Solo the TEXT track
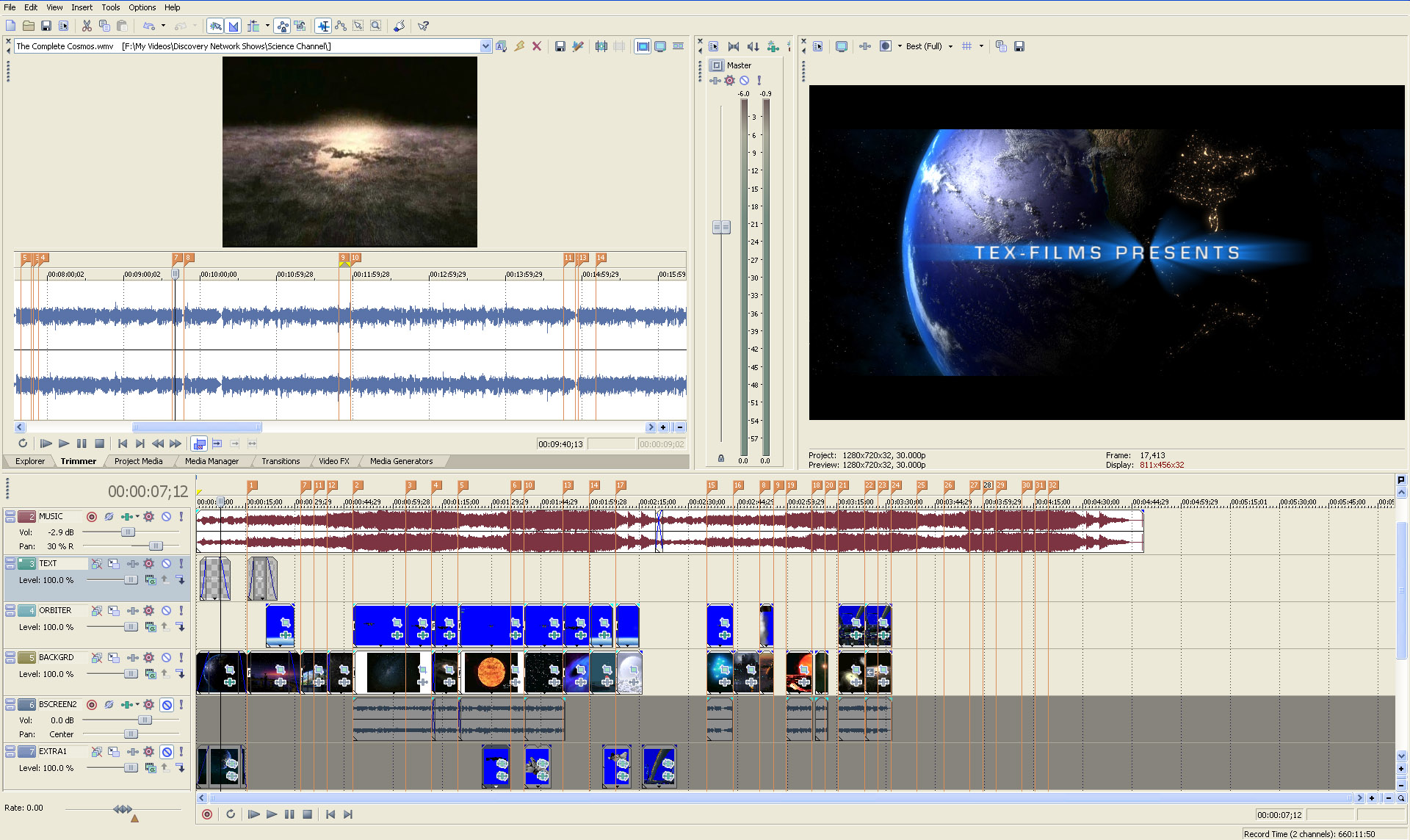 181,564
